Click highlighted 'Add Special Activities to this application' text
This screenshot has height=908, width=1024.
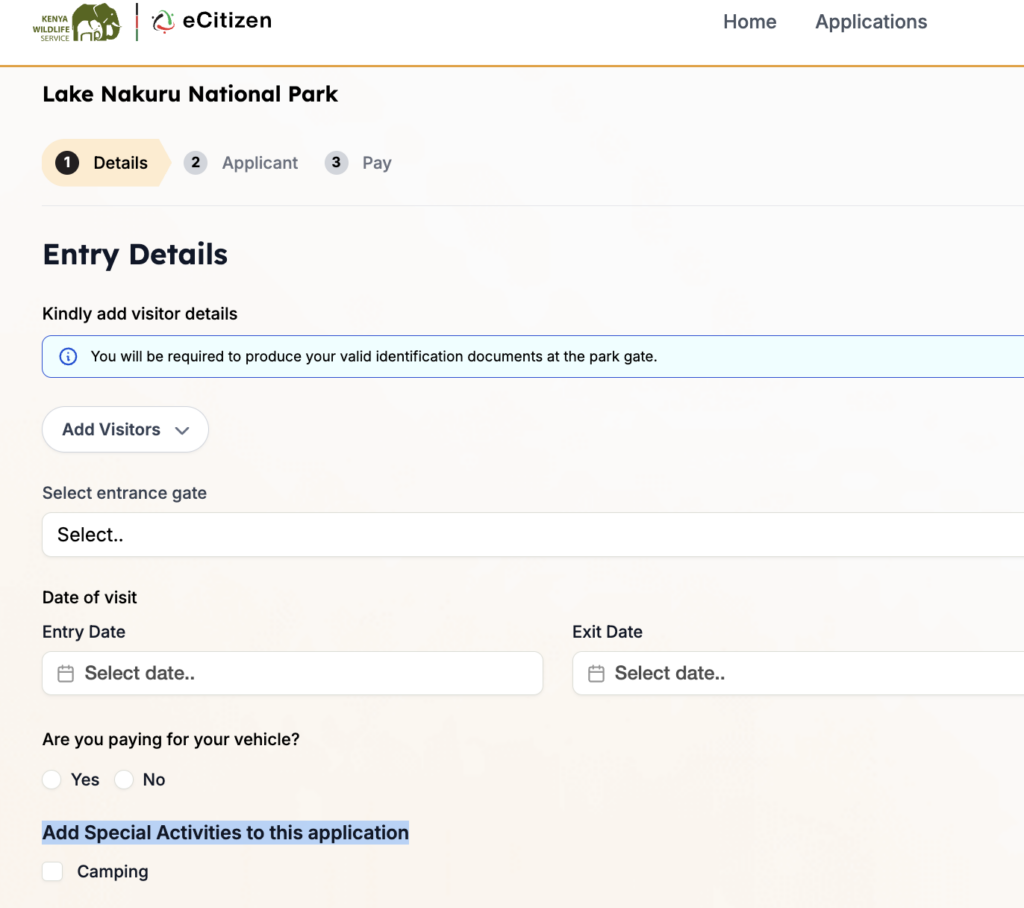(225, 833)
